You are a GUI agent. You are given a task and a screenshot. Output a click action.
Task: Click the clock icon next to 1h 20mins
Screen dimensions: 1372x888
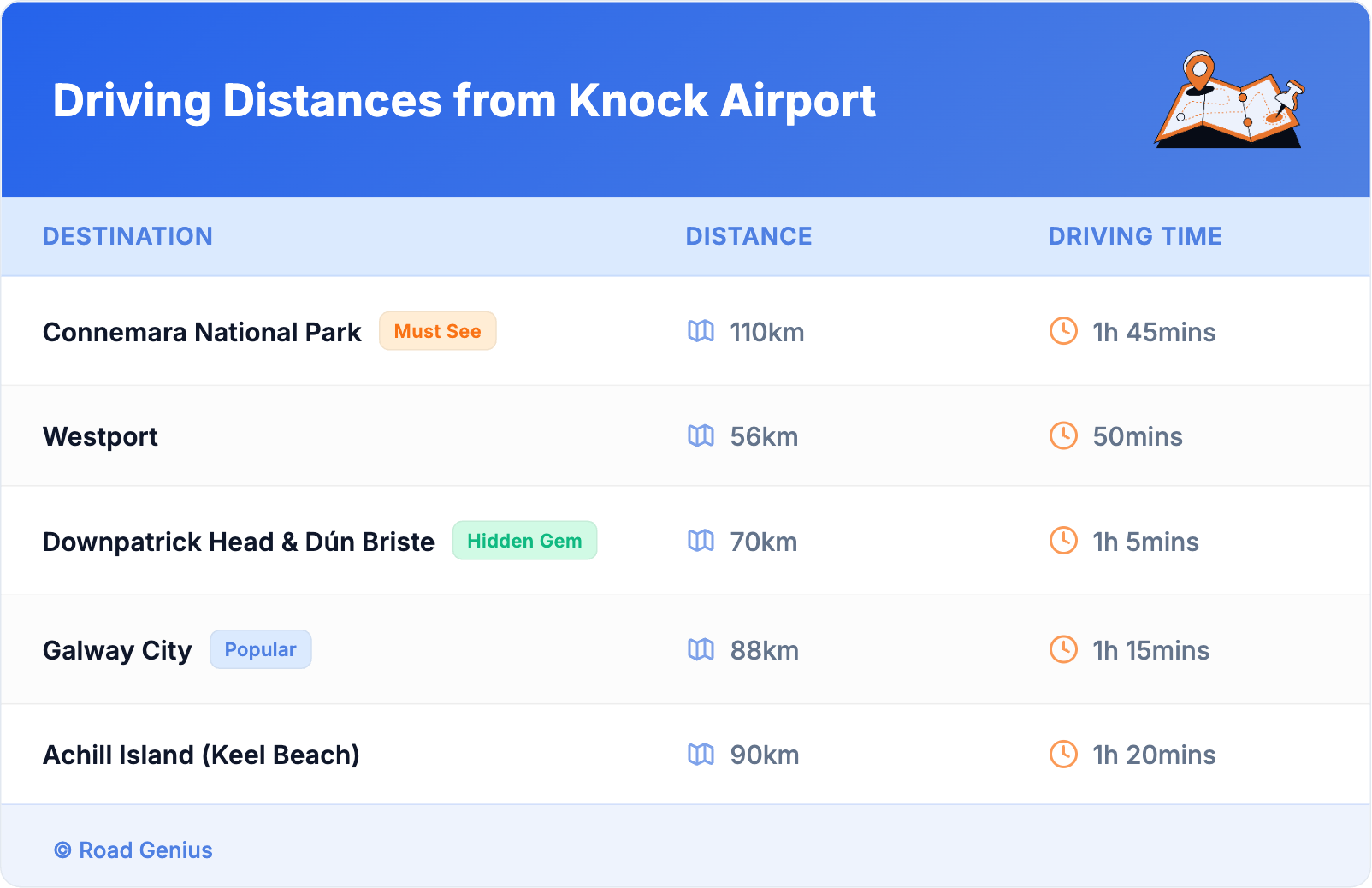click(1063, 755)
